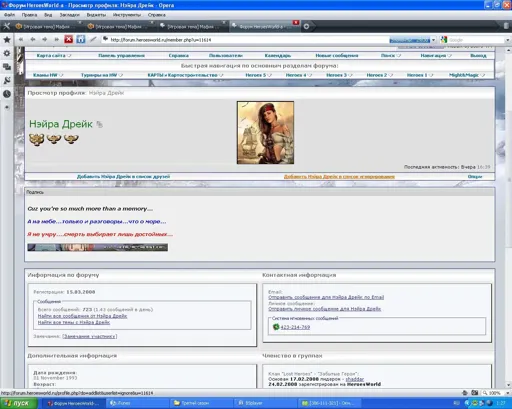Viewport: 512px width, 409px height.
Task: Stop page loading with red X button
Action: click(69, 39)
